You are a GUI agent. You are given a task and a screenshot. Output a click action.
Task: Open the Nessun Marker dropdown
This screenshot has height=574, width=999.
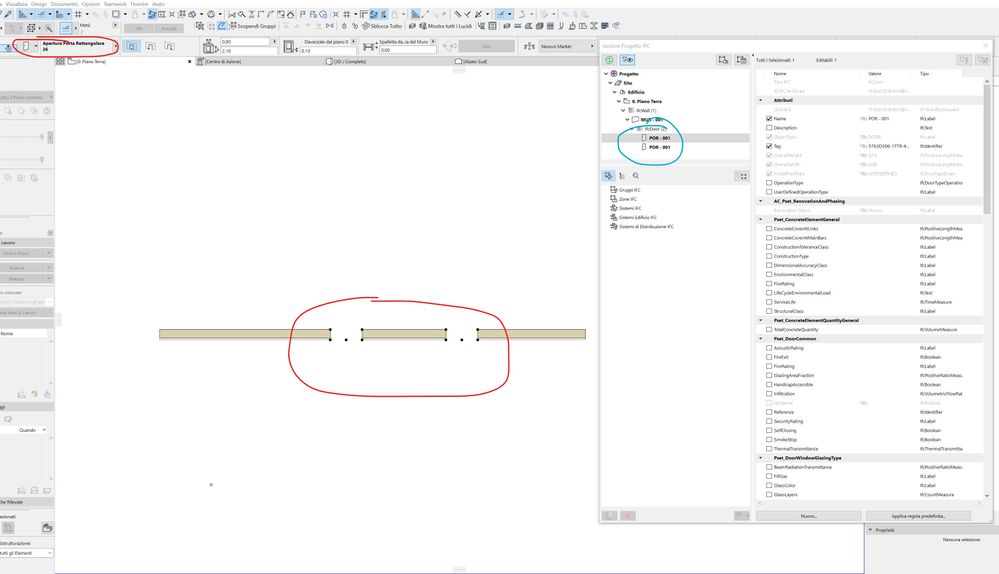[566, 47]
